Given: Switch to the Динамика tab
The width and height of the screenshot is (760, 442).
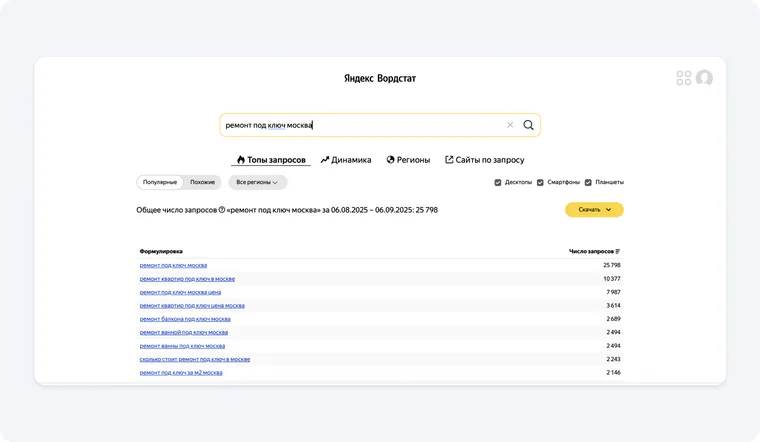Looking at the screenshot, I should (x=346, y=160).
